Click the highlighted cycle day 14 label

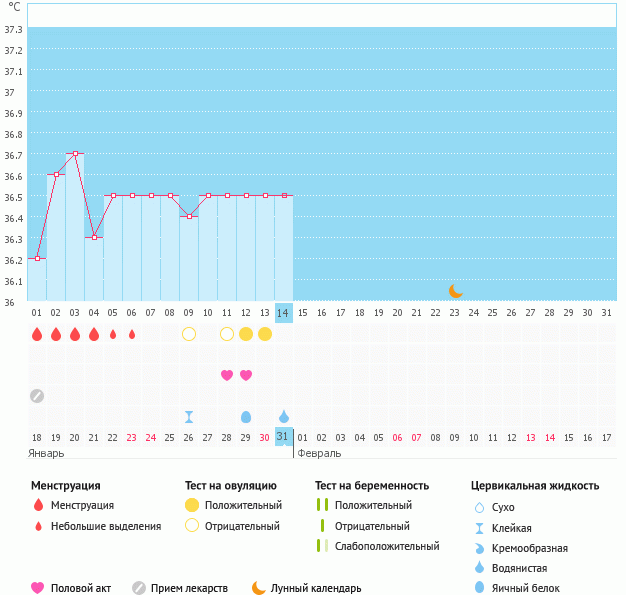[x=284, y=313]
